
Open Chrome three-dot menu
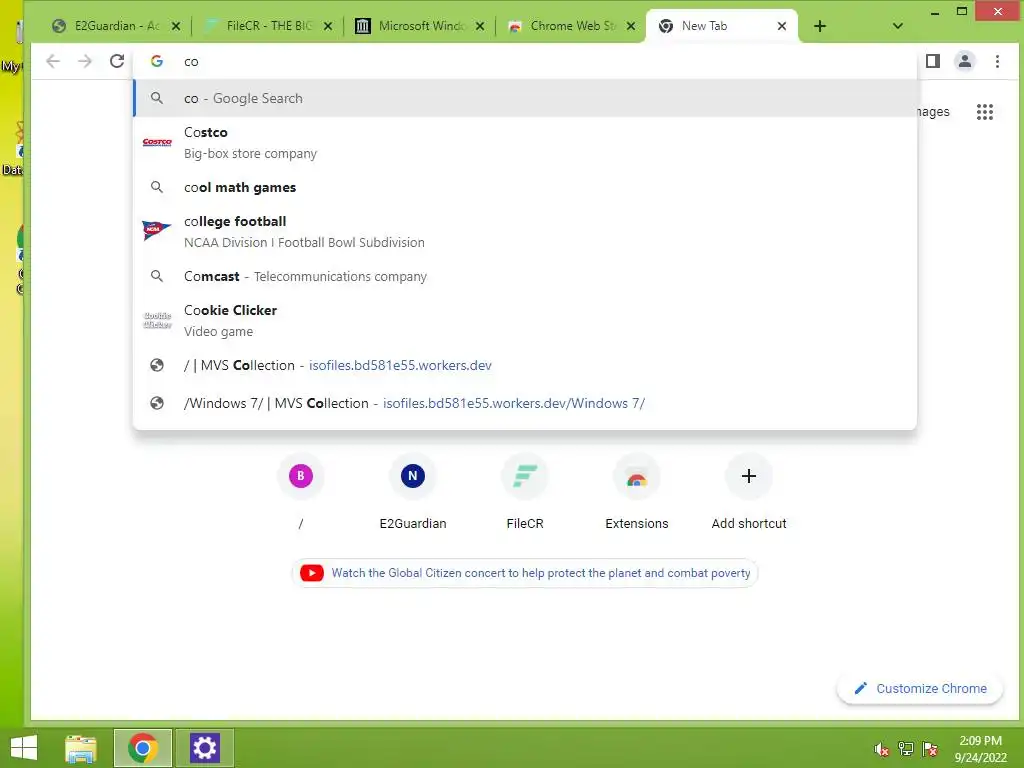pyautogui.click(x=997, y=61)
